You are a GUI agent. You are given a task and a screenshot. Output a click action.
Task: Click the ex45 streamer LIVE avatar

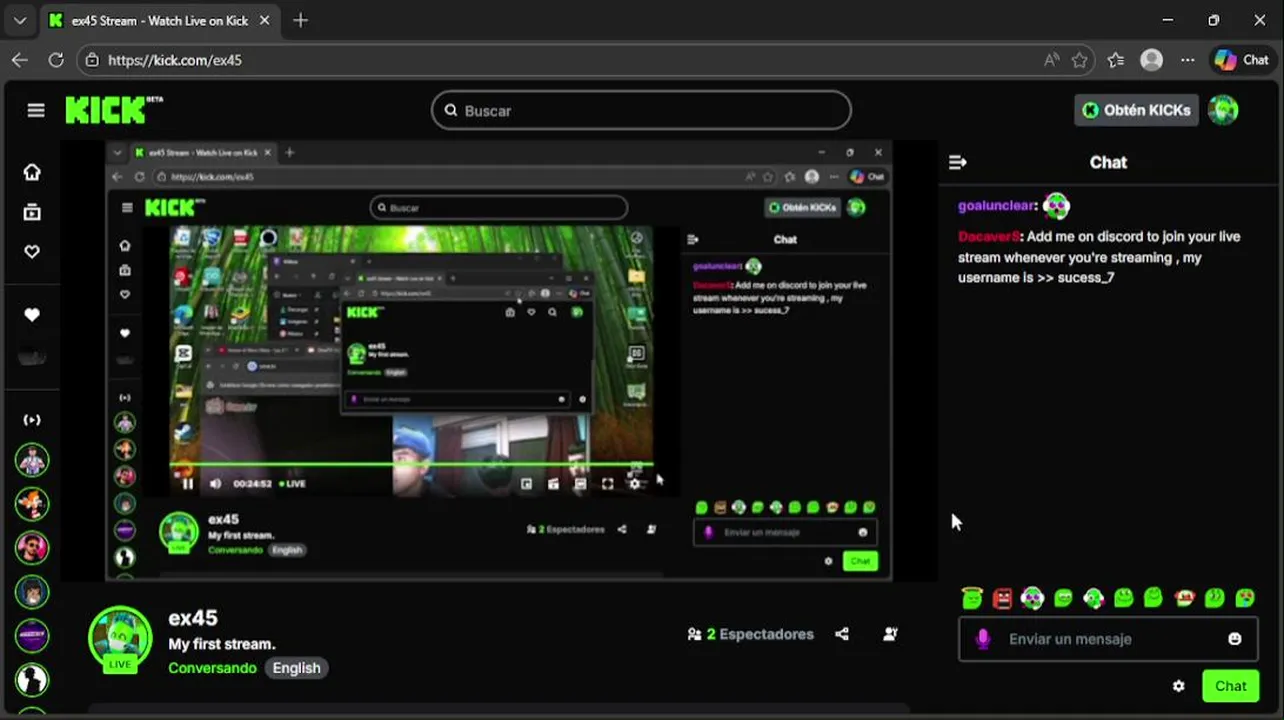pyautogui.click(x=120, y=639)
